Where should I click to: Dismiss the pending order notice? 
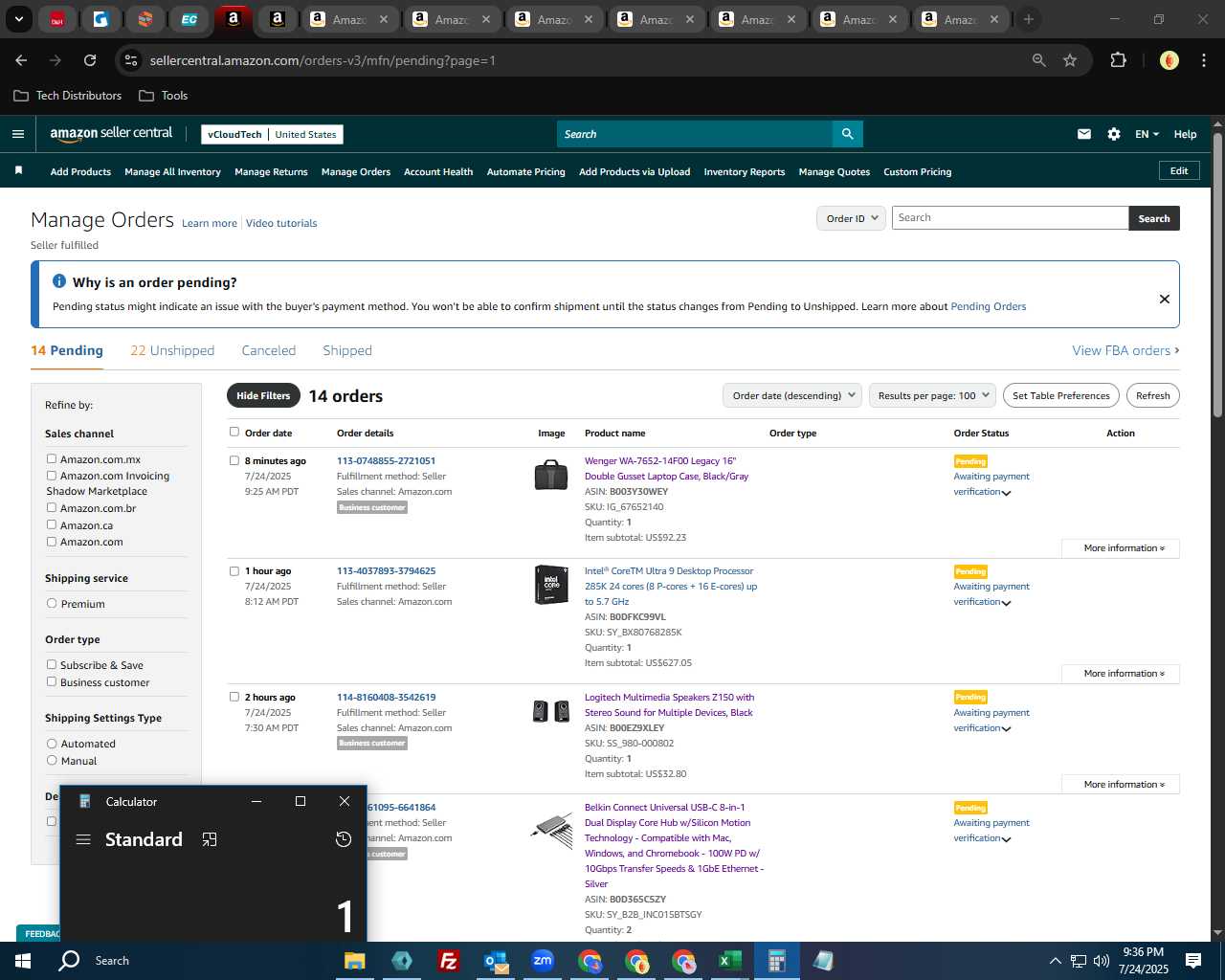click(x=1165, y=299)
